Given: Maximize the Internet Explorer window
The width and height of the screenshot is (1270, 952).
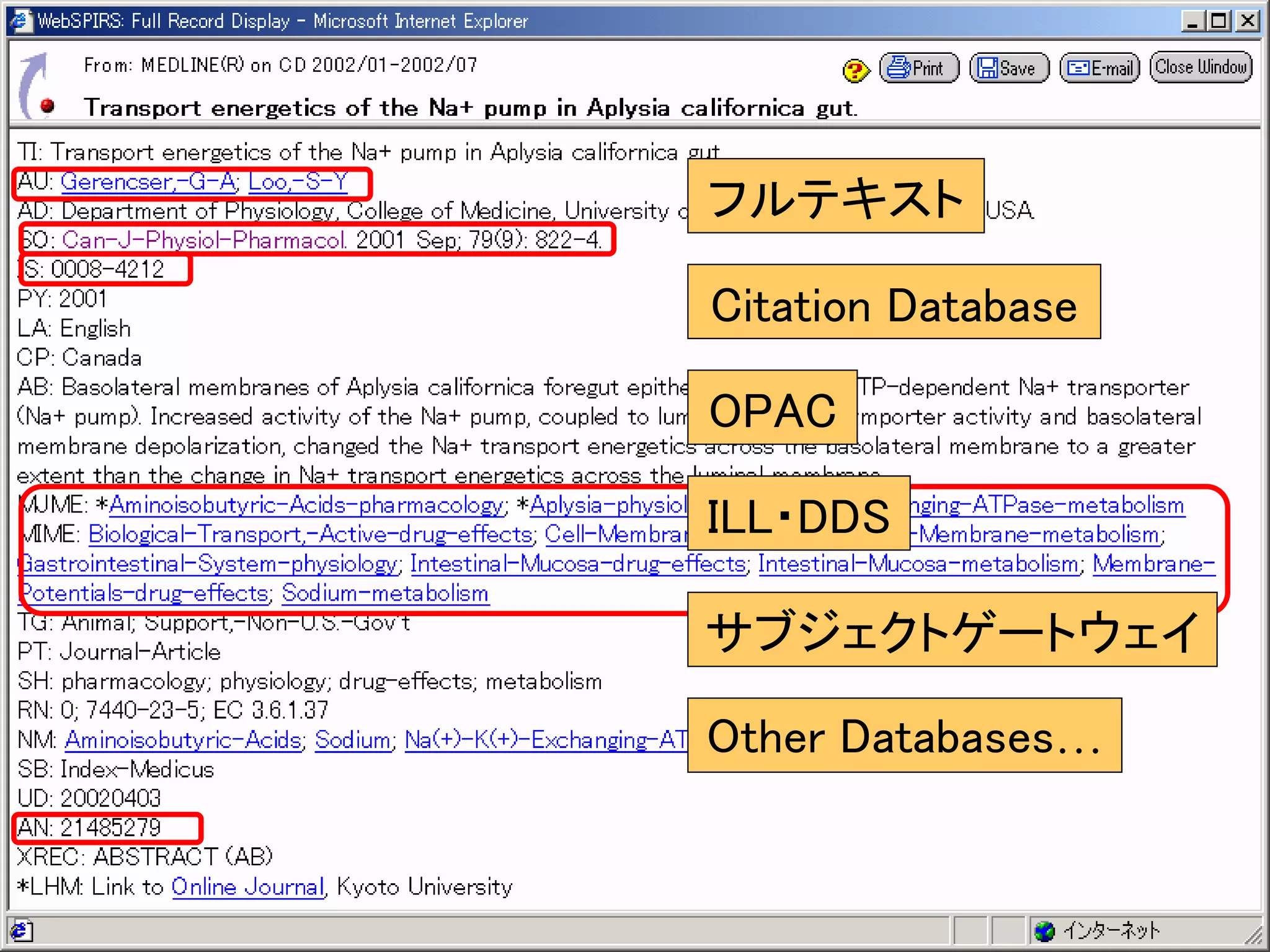Looking at the screenshot, I should [x=1218, y=21].
